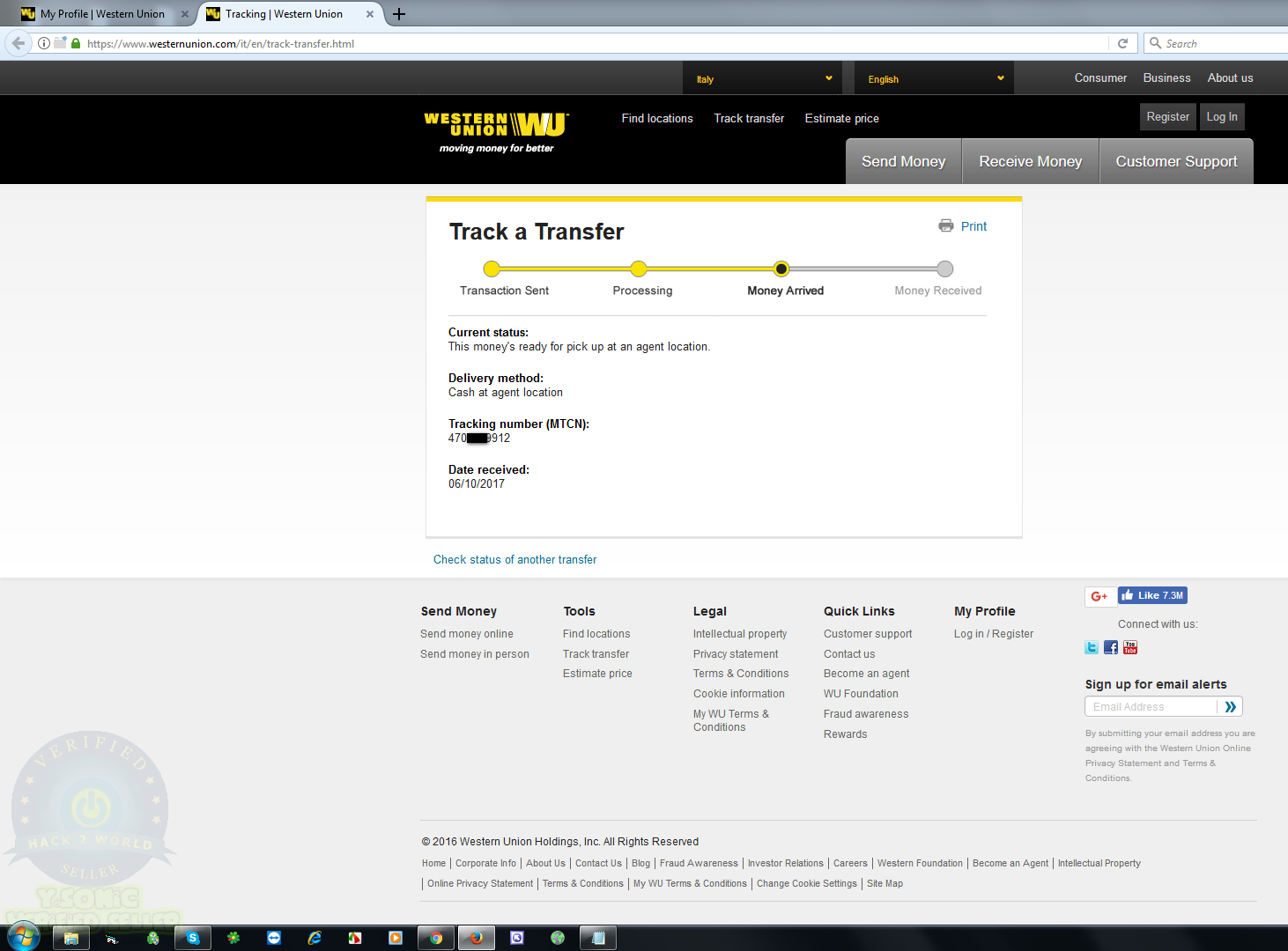Image resolution: width=1288 pixels, height=951 pixels.
Task: Reload the page with the refresh icon
Action: (x=1122, y=43)
